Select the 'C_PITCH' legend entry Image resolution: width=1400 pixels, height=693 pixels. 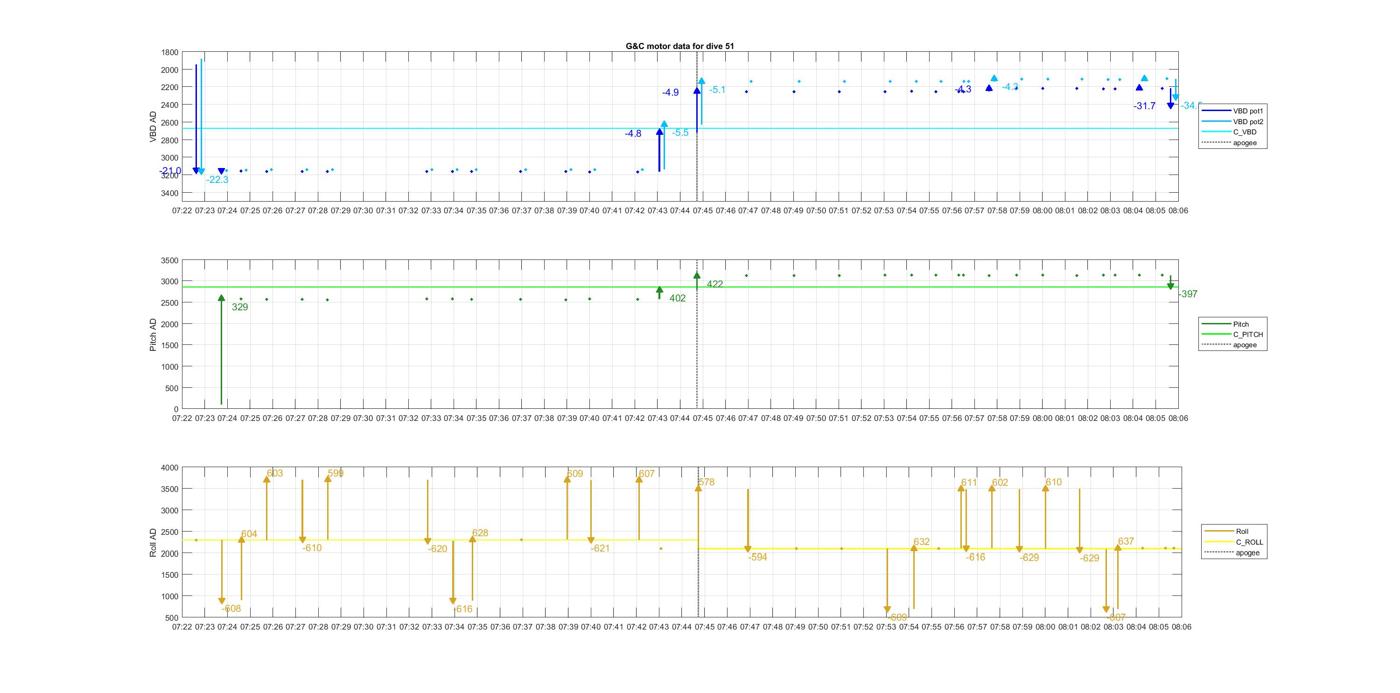[x=1248, y=334]
